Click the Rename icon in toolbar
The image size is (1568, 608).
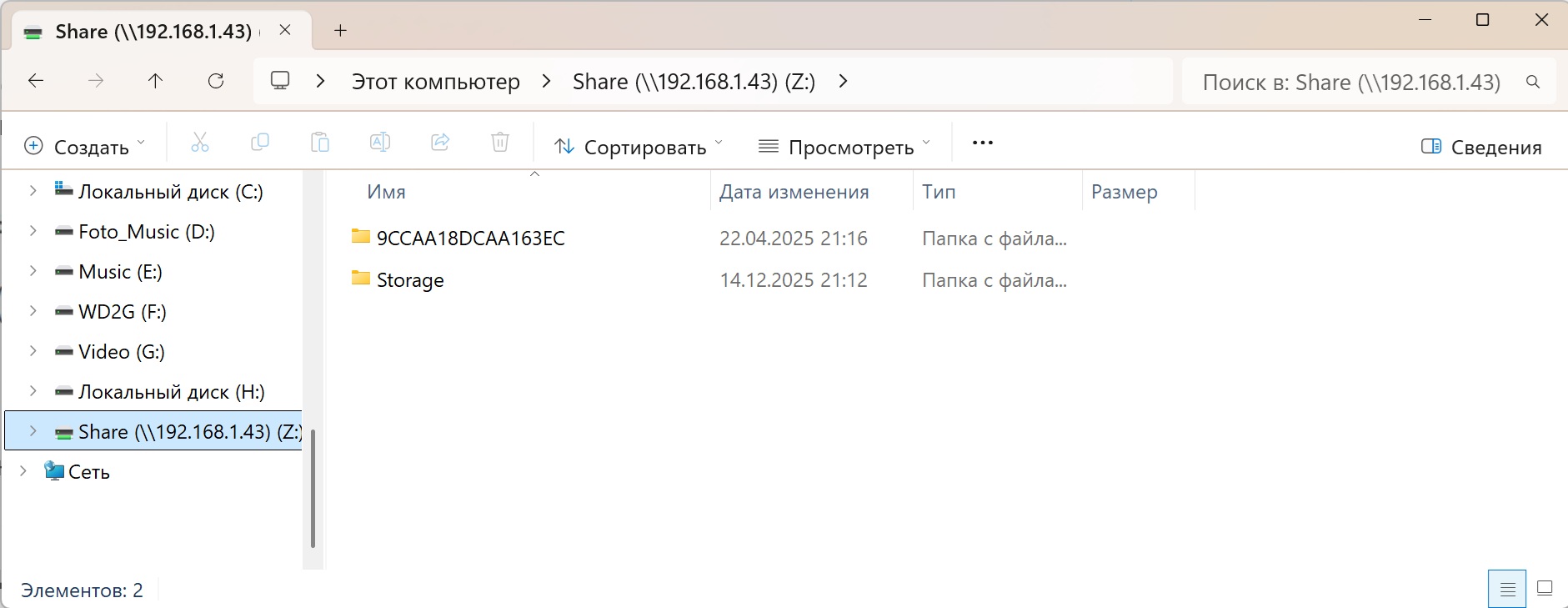[x=380, y=143]
